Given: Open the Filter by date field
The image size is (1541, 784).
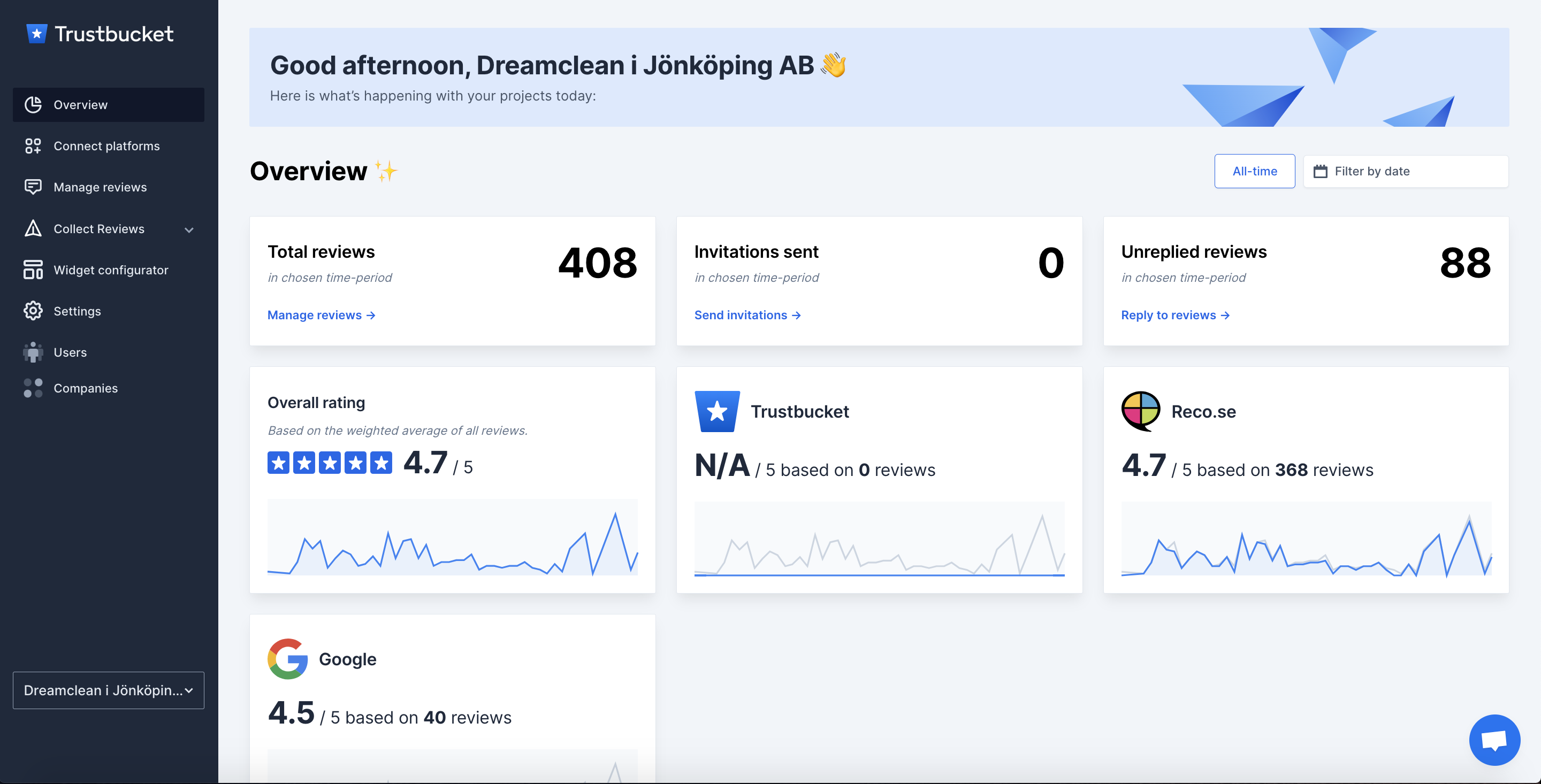Looking at the screenshot, I should pos(1405,172).
